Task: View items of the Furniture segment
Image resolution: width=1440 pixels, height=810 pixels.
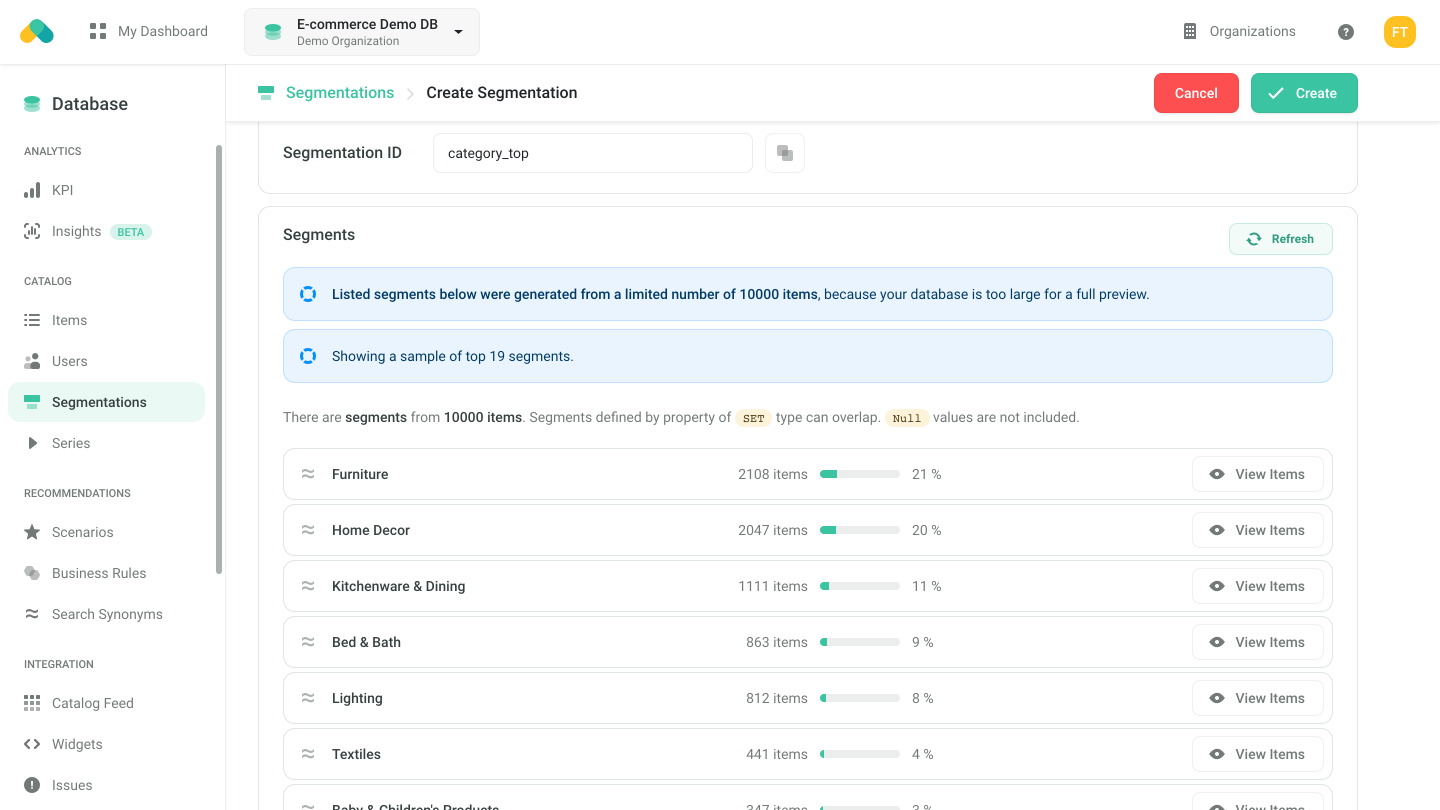Action: [1257, 474]
